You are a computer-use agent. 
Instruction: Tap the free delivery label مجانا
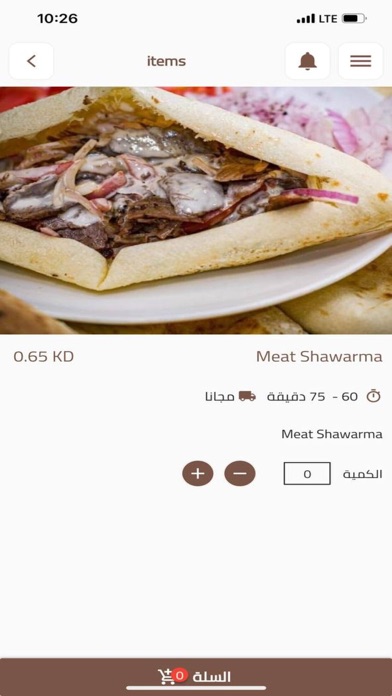pyautogui.click(x=219, y=396)
